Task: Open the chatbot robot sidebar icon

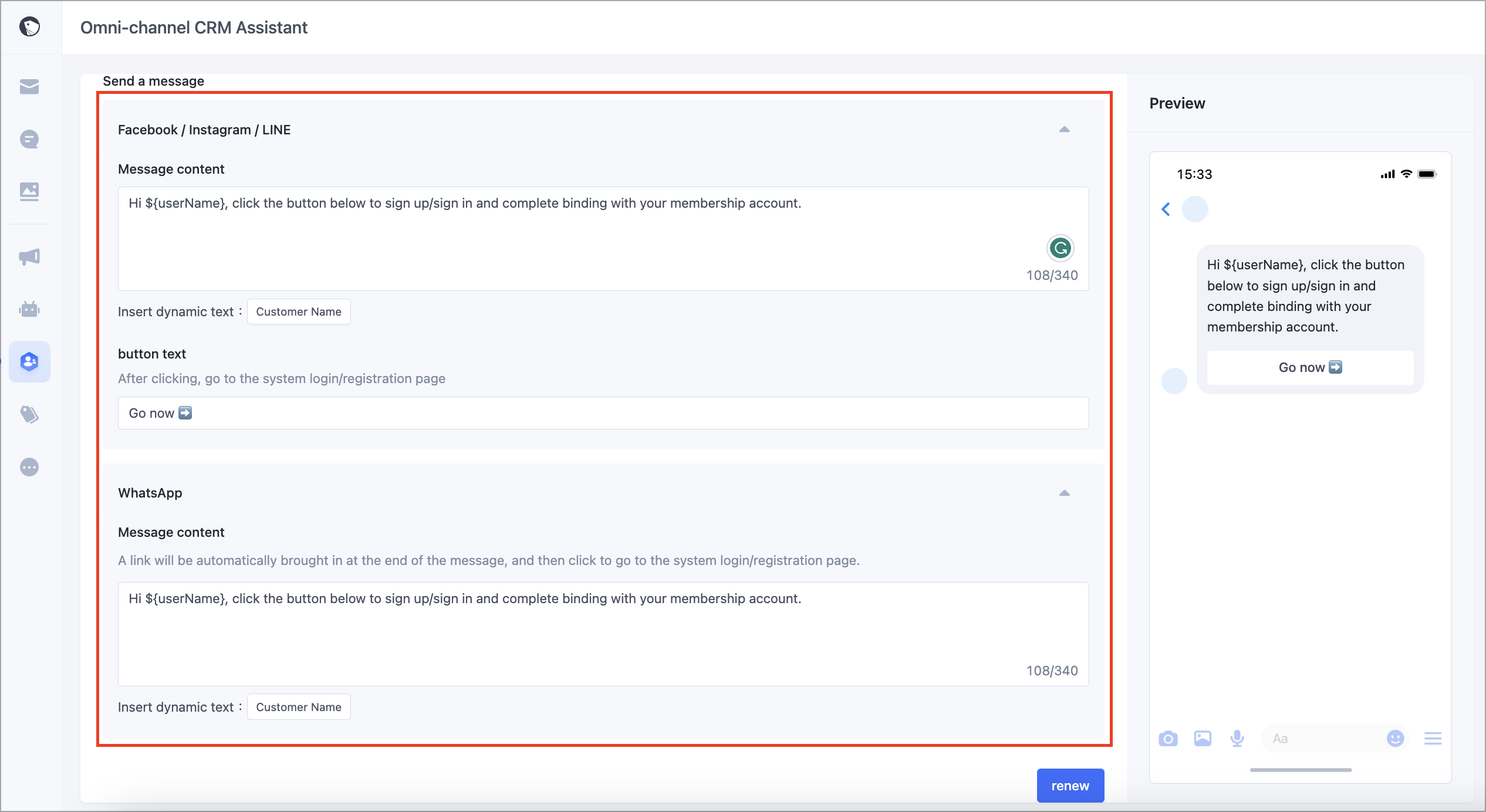Action: click(x=29, y=309)
